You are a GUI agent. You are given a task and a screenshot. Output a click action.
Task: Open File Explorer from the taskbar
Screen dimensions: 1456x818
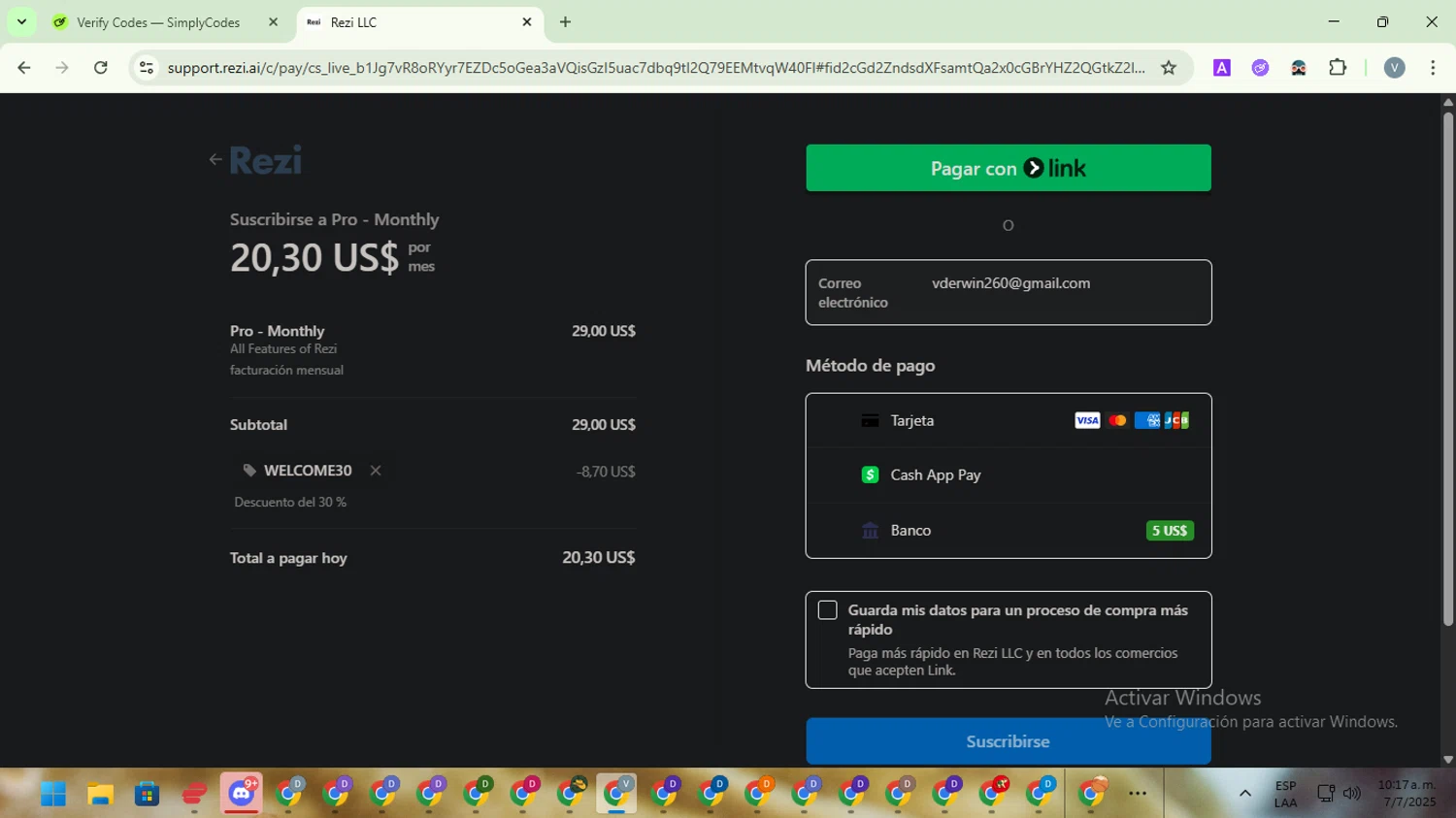coord(100,794)
